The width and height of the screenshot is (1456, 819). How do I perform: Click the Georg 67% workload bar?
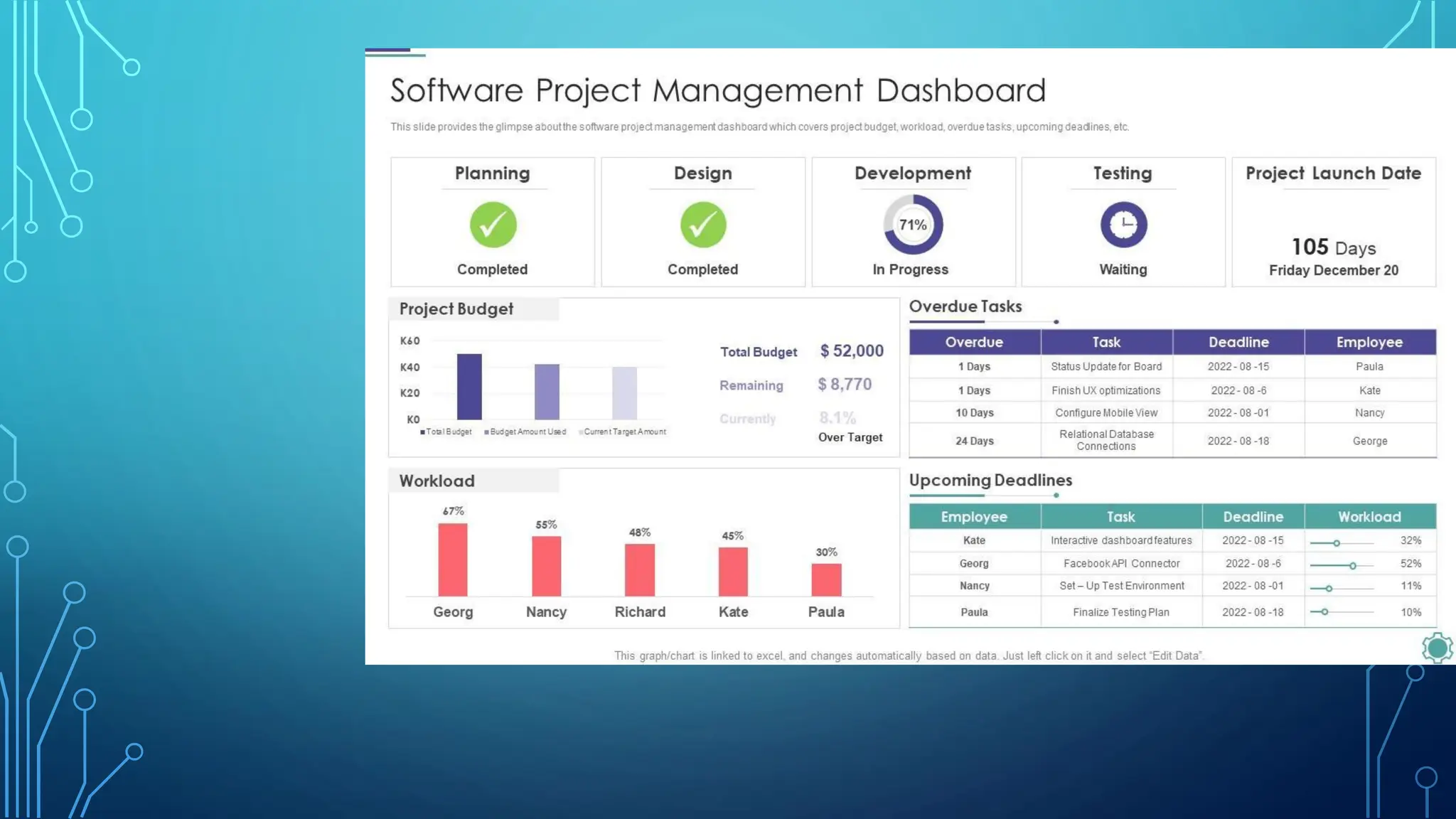tap(453, 560)
